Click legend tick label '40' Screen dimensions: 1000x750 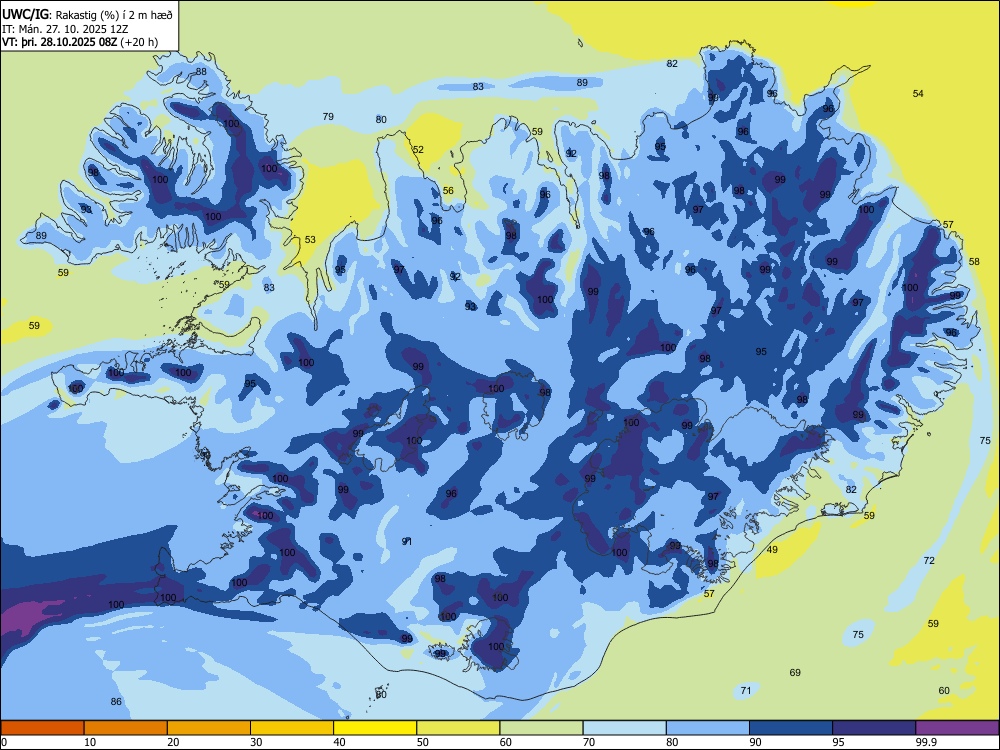[x=339, y=742]
